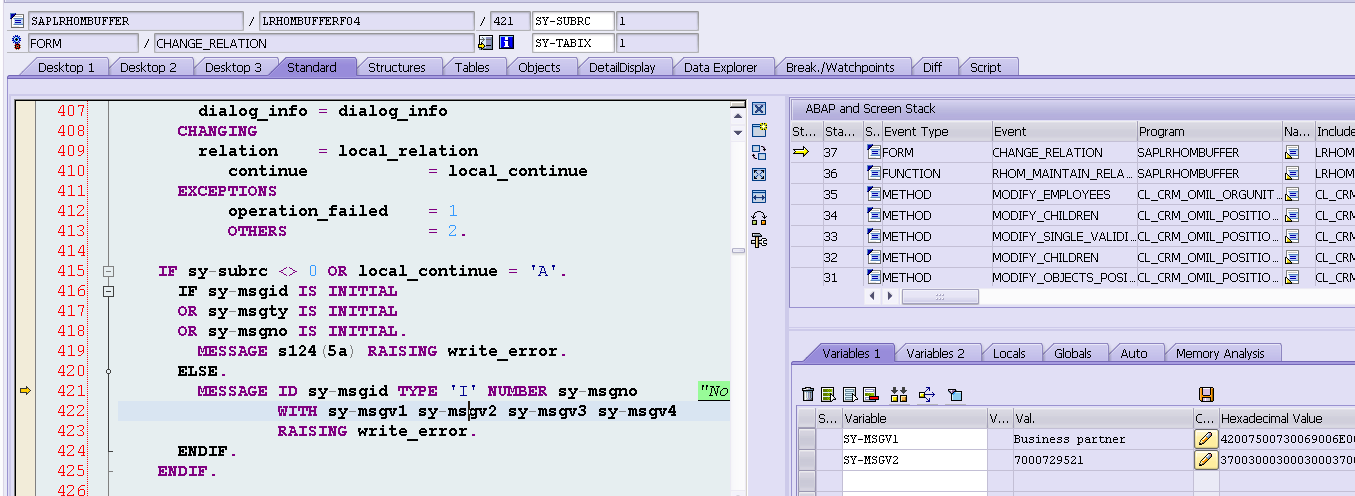
Task: Click the Event column header in the stack table
Action: [x=1063, y=131]
